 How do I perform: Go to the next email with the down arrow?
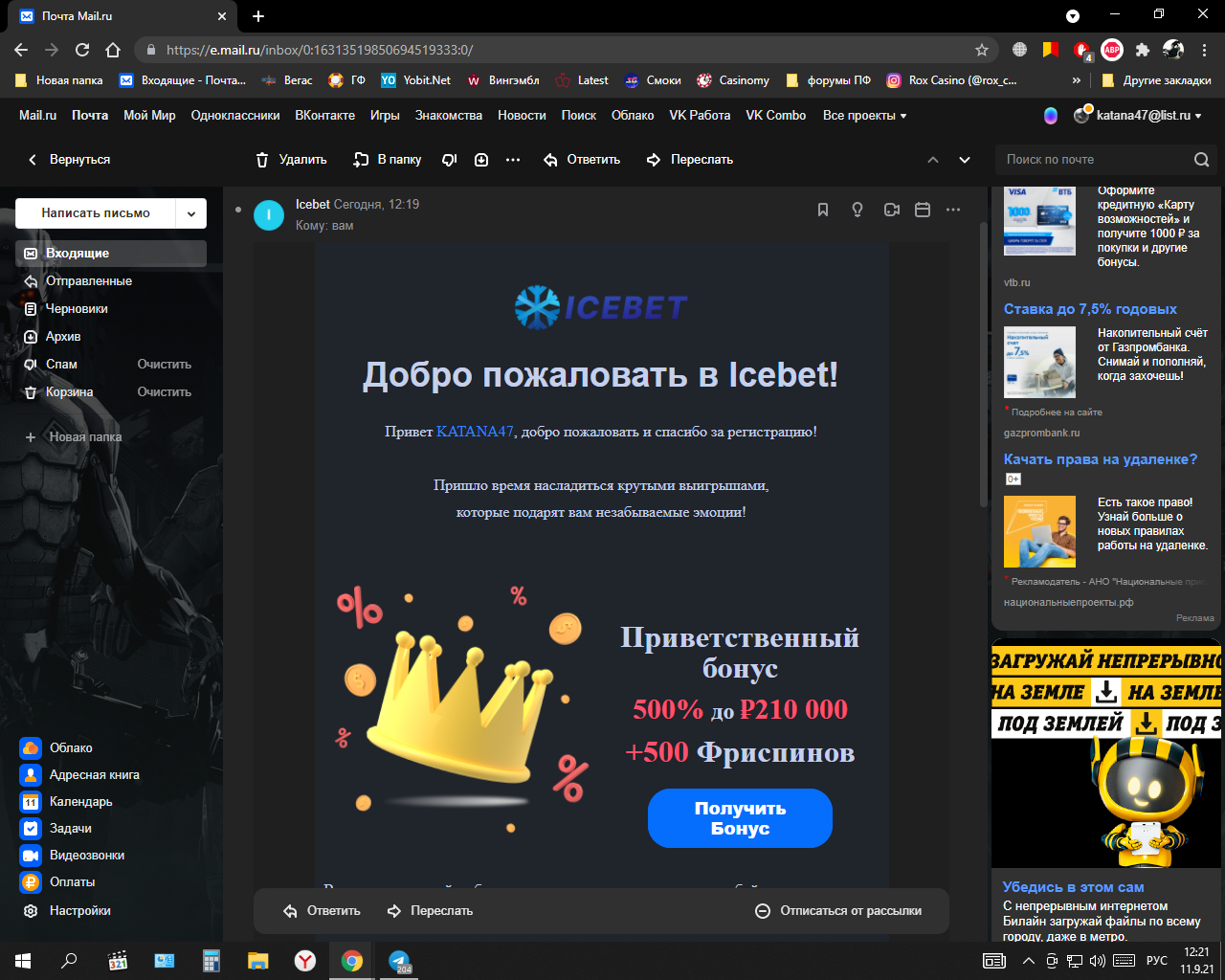pos(965,160)
